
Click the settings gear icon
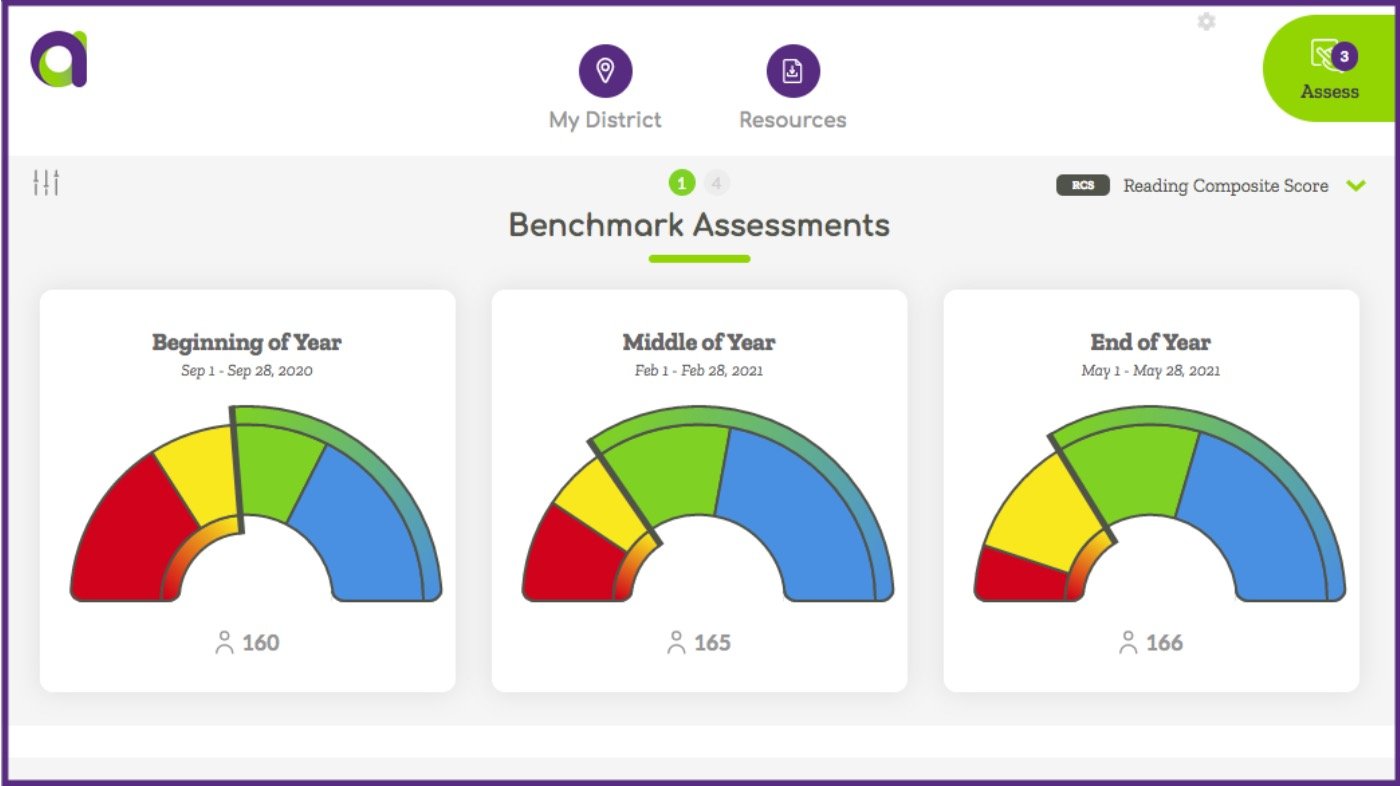tap(1206, 21)
